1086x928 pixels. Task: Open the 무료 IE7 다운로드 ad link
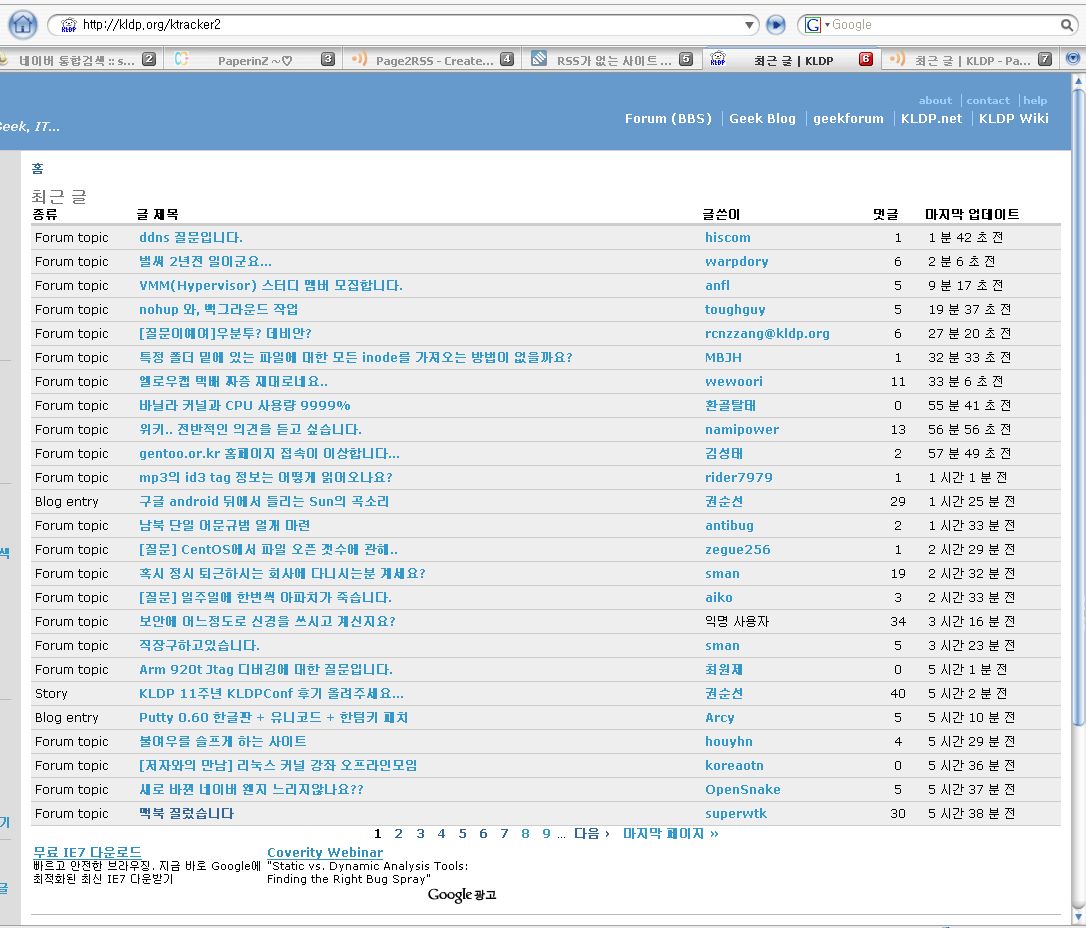pos(87,853)
